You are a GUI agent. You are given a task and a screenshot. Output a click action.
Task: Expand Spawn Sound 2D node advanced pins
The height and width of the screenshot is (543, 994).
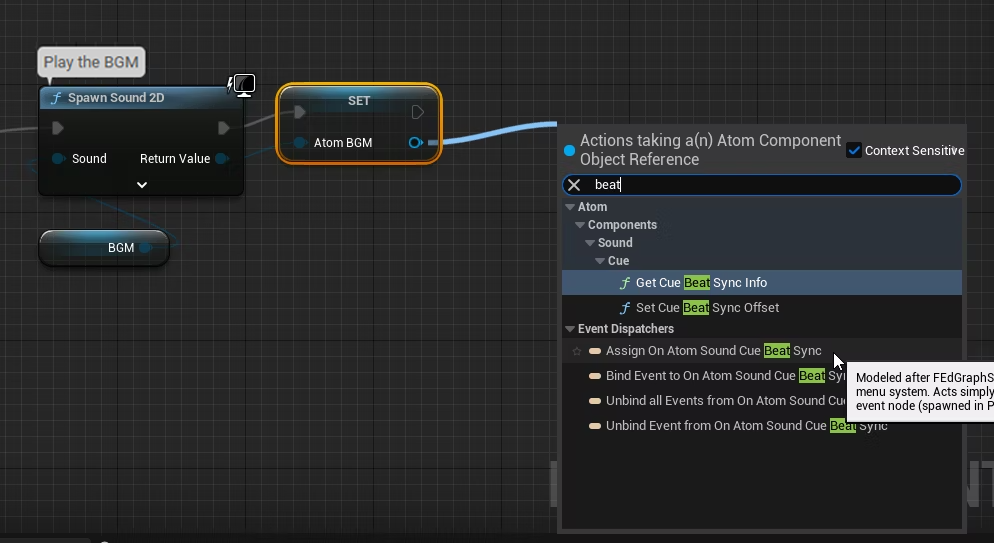141,184
